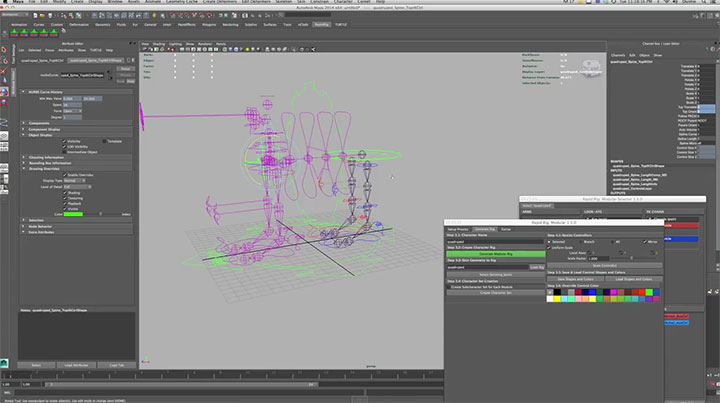Expand the Node Behavior section
720x403 pixels.
(x=23, y=226)
